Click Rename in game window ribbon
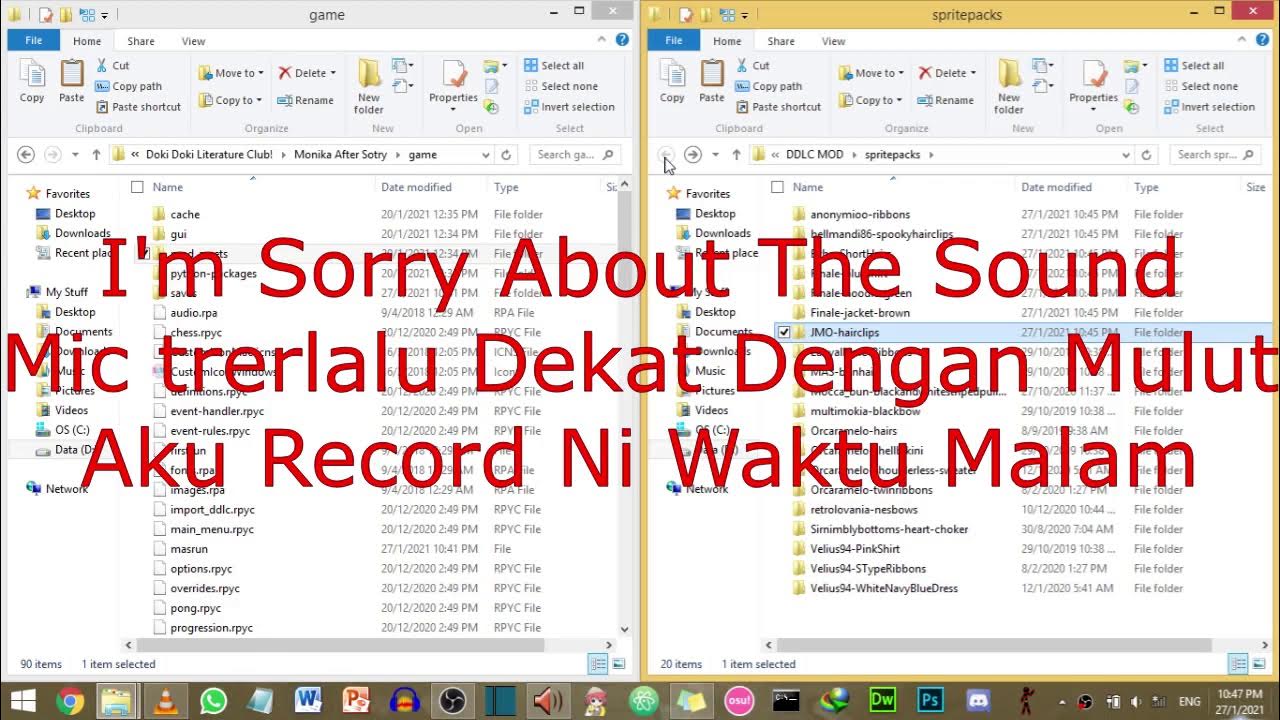The width and height of the screenshot is (1280, 720). [x=305, y=100]
